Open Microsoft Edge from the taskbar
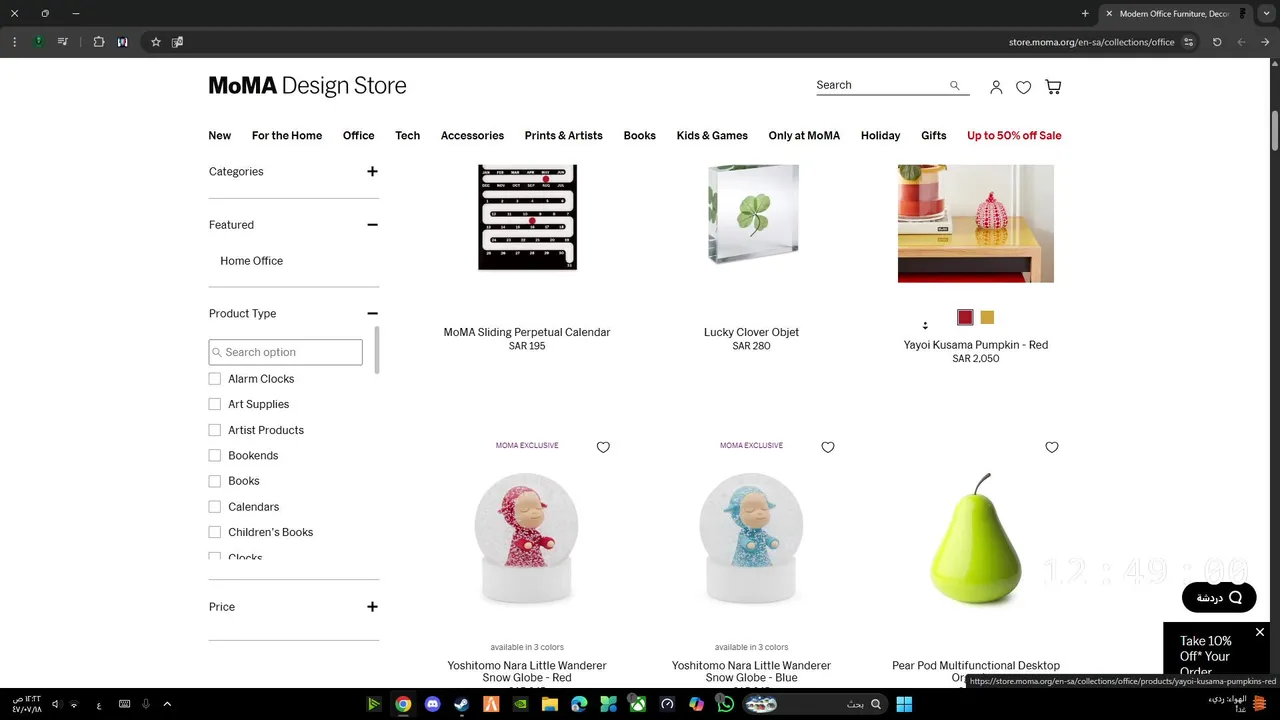The image size is (1280, 720). point(579,704)
